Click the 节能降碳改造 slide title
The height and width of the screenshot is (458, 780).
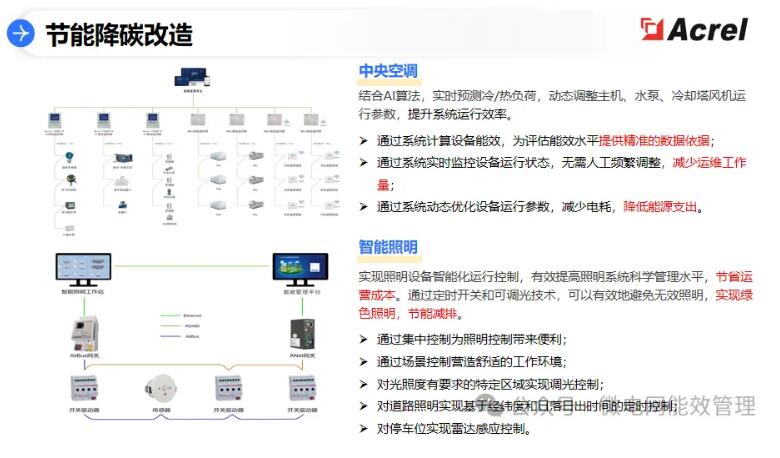coord(118,35)
